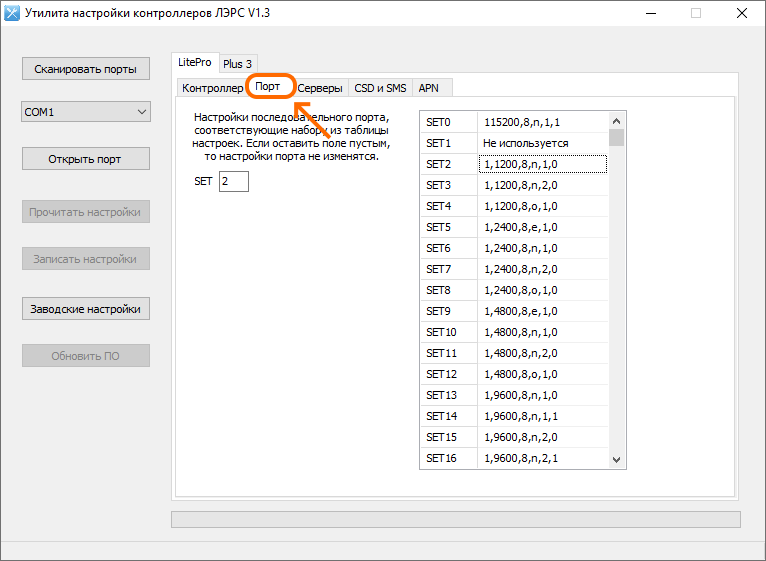This screenshot has width=766, height=561.
Task: Select cell 1,2400,8,n,1,0
Action: (543, 248)
